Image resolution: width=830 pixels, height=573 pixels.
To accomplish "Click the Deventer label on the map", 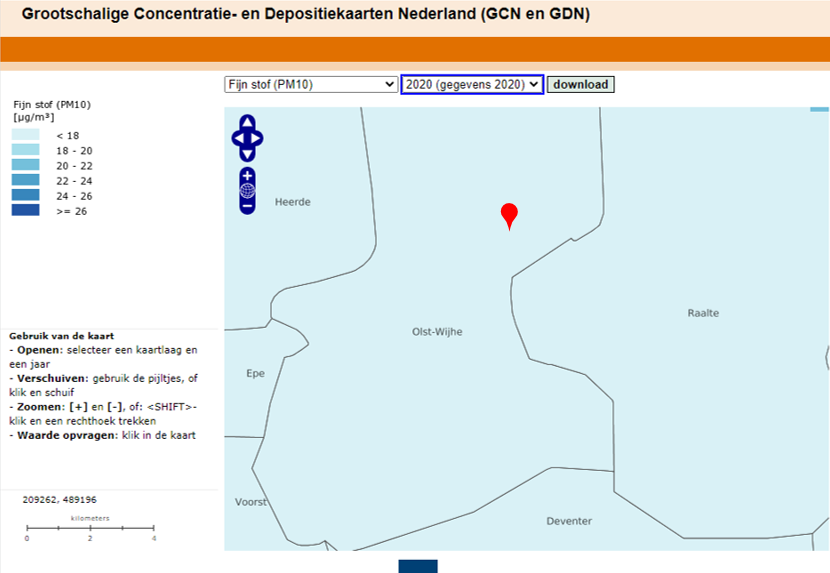I will point(569,521).
